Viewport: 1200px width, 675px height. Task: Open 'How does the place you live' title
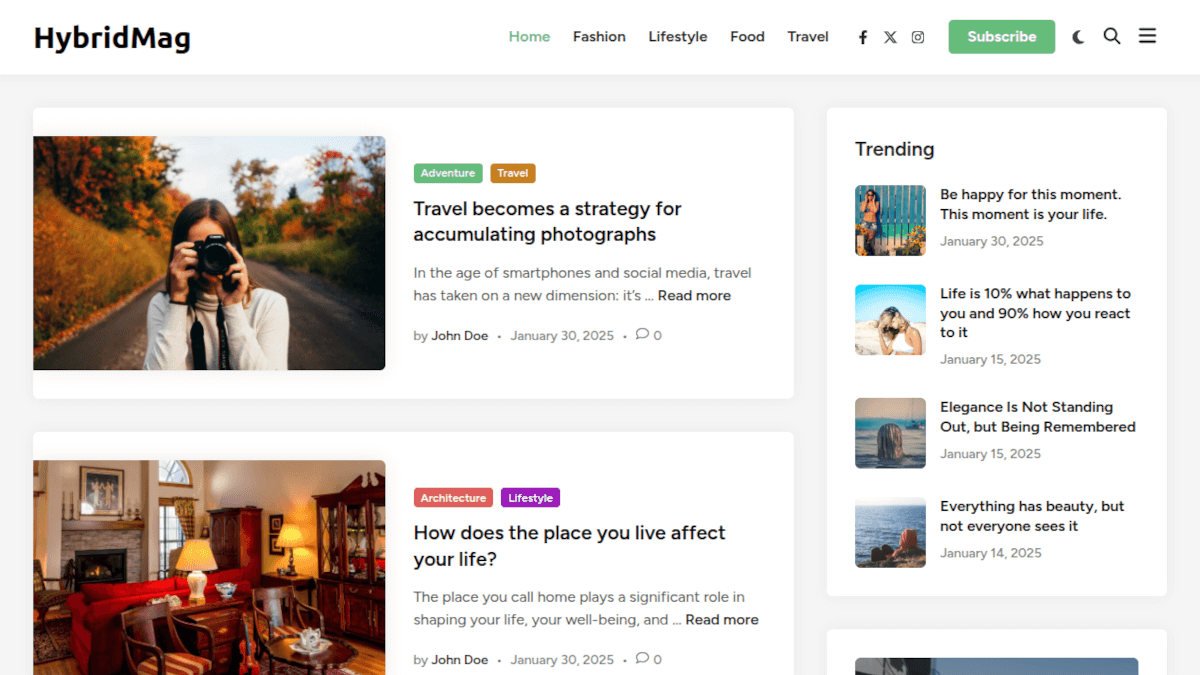[x=569, y=545]
